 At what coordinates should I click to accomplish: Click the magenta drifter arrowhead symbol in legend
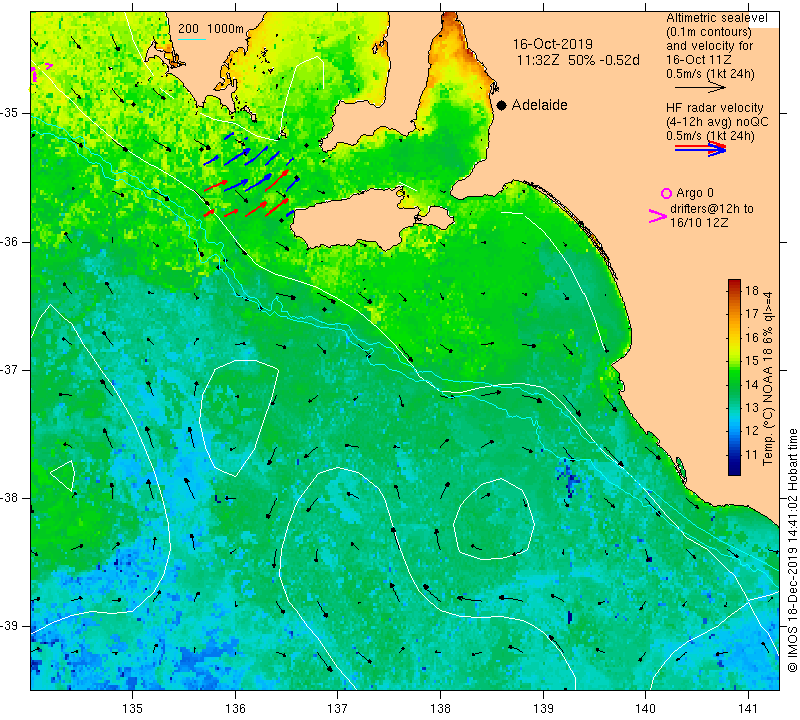[657, 216]
